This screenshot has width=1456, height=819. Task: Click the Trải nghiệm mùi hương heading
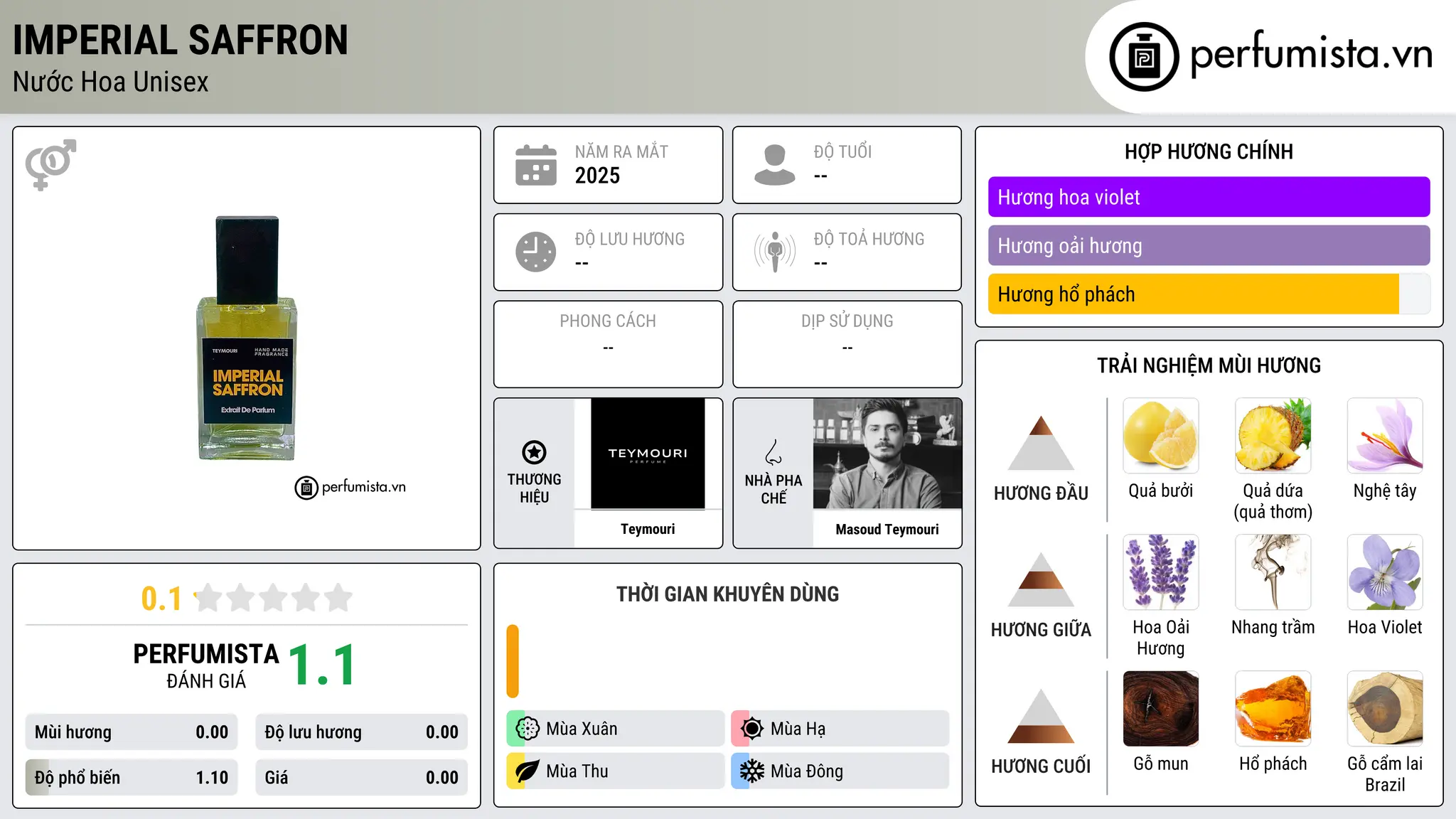point(1209,365)
